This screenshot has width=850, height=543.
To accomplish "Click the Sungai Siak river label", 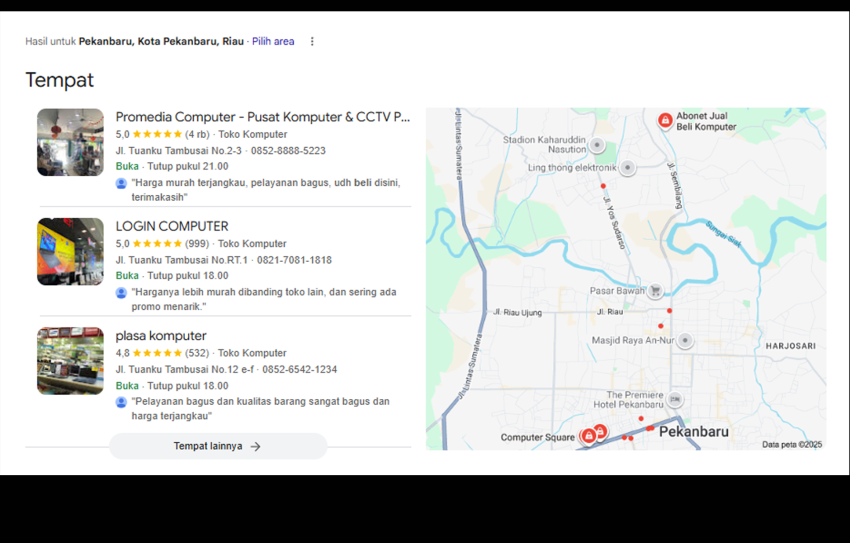I will [724, 234].
